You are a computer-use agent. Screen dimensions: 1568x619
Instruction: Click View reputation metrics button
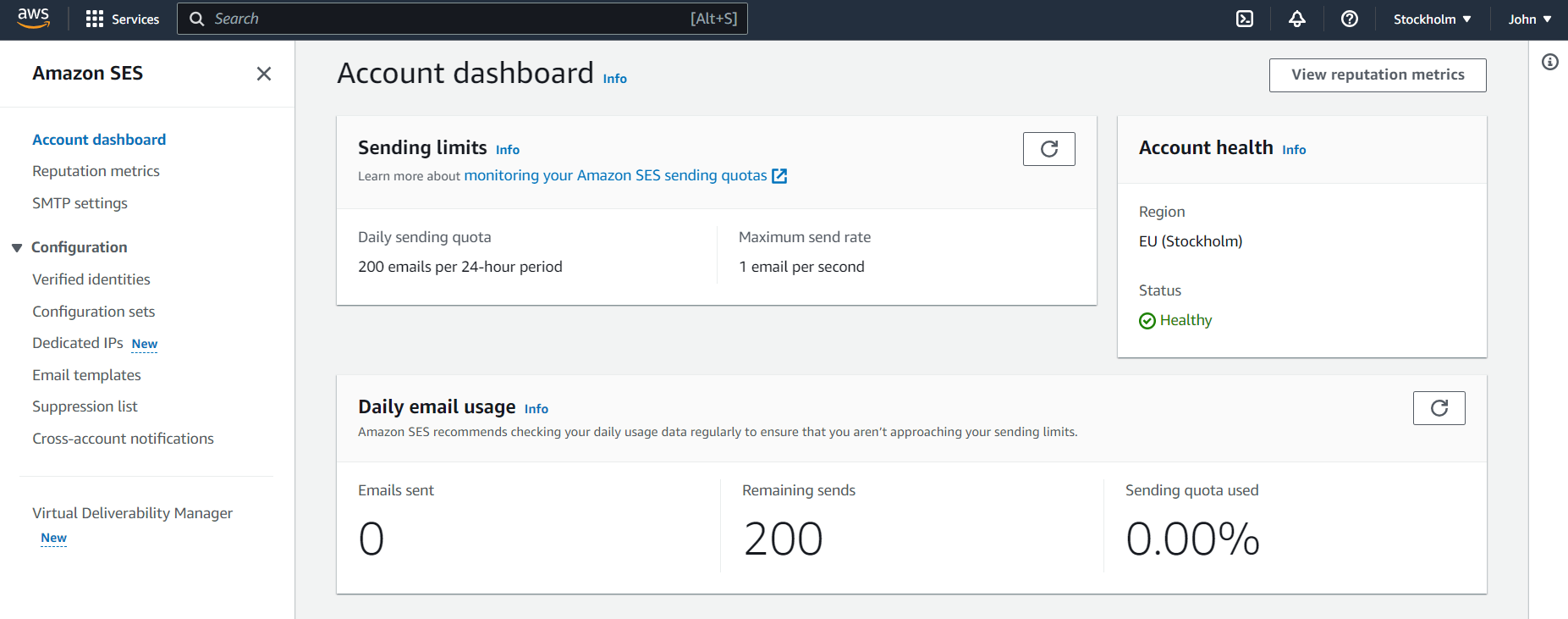[1377, 75]
